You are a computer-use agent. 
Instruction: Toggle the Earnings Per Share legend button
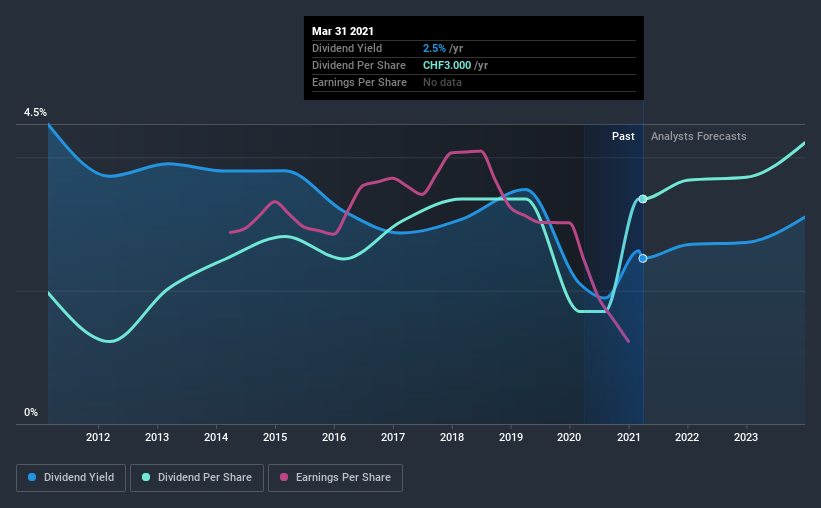335,478
